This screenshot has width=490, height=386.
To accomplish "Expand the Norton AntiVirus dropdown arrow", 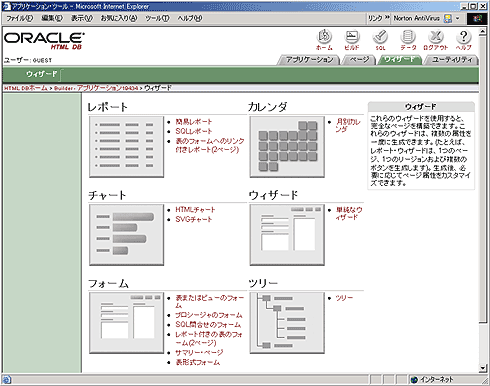I will (x=457, y=18).
